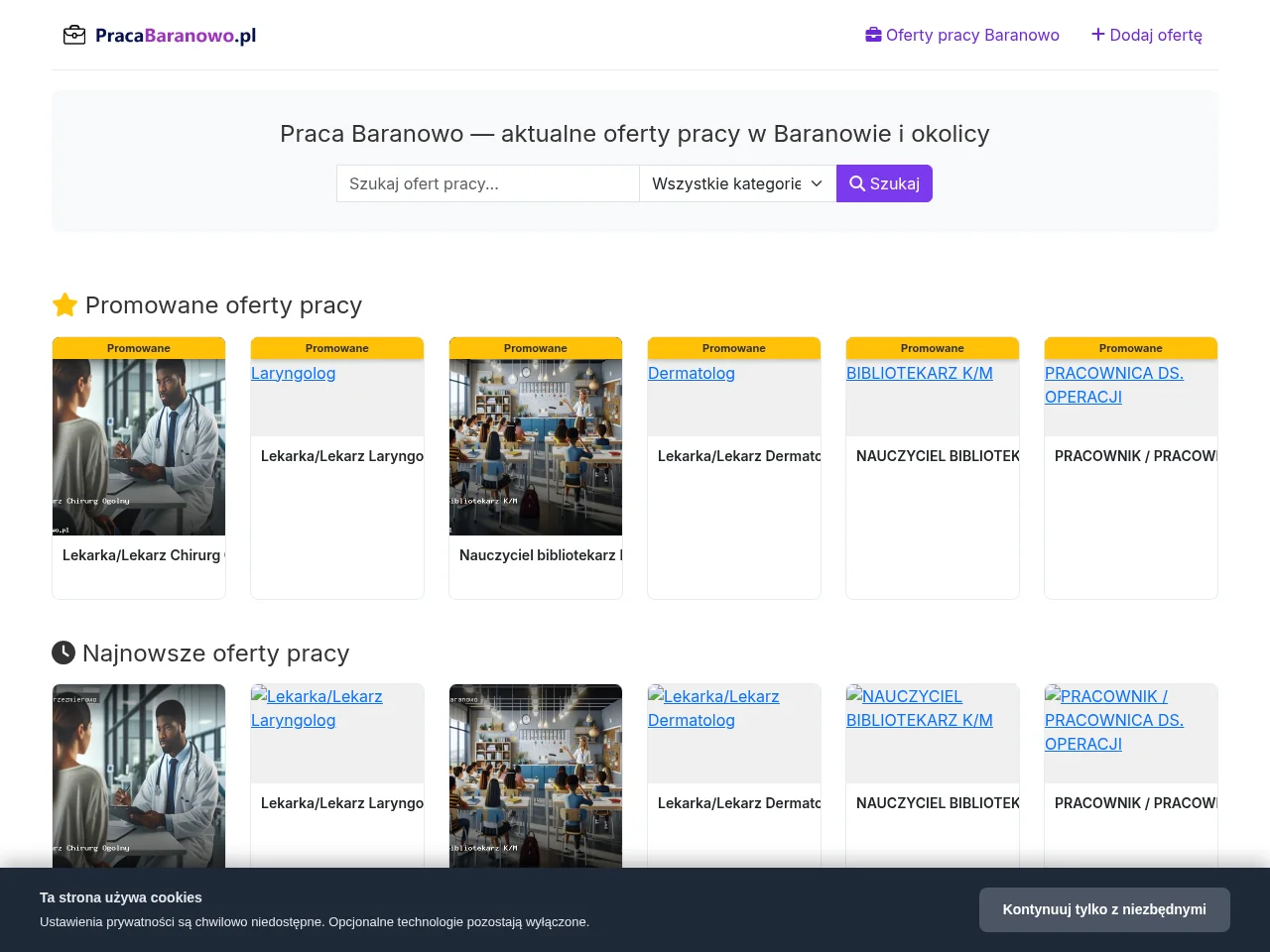Open Oferty pracy Baranowo menu link
The height and width of the screenshot is (952, 1270).
click(x=962, y=35)
